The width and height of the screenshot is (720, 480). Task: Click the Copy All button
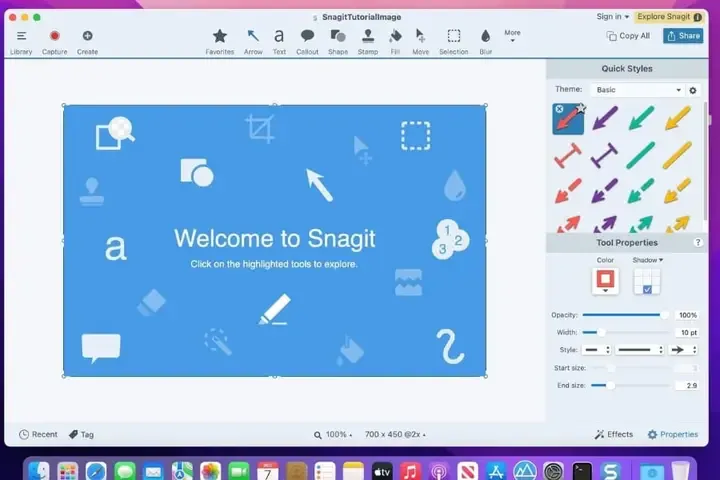(628, 36)
